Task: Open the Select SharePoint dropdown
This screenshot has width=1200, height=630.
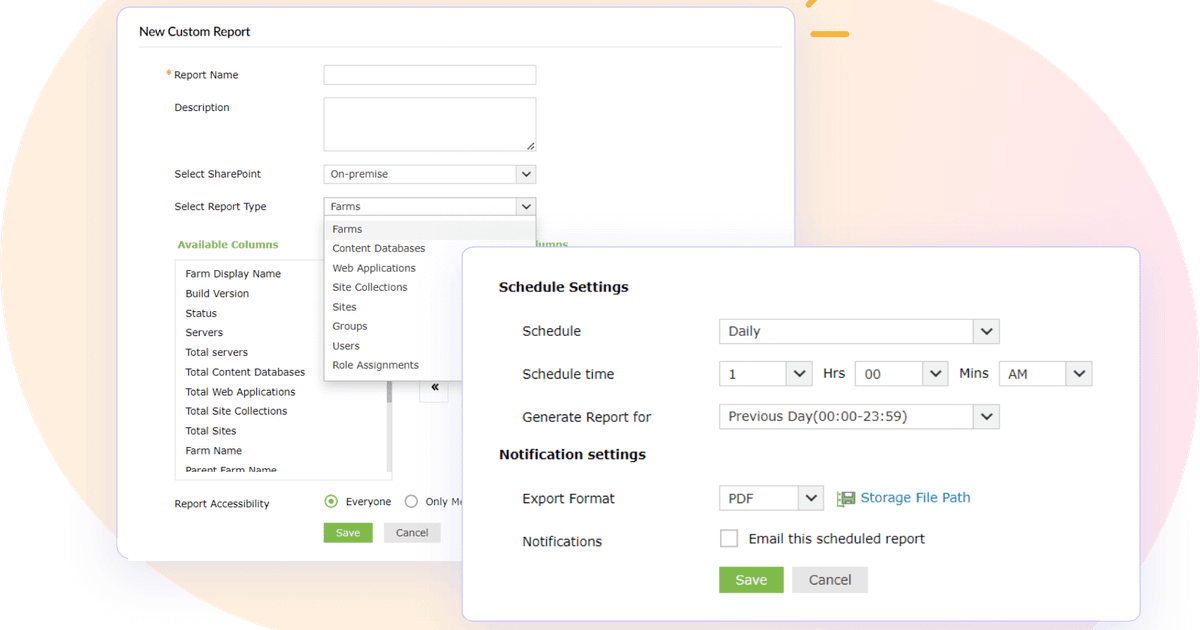Action: pos(430,174)
